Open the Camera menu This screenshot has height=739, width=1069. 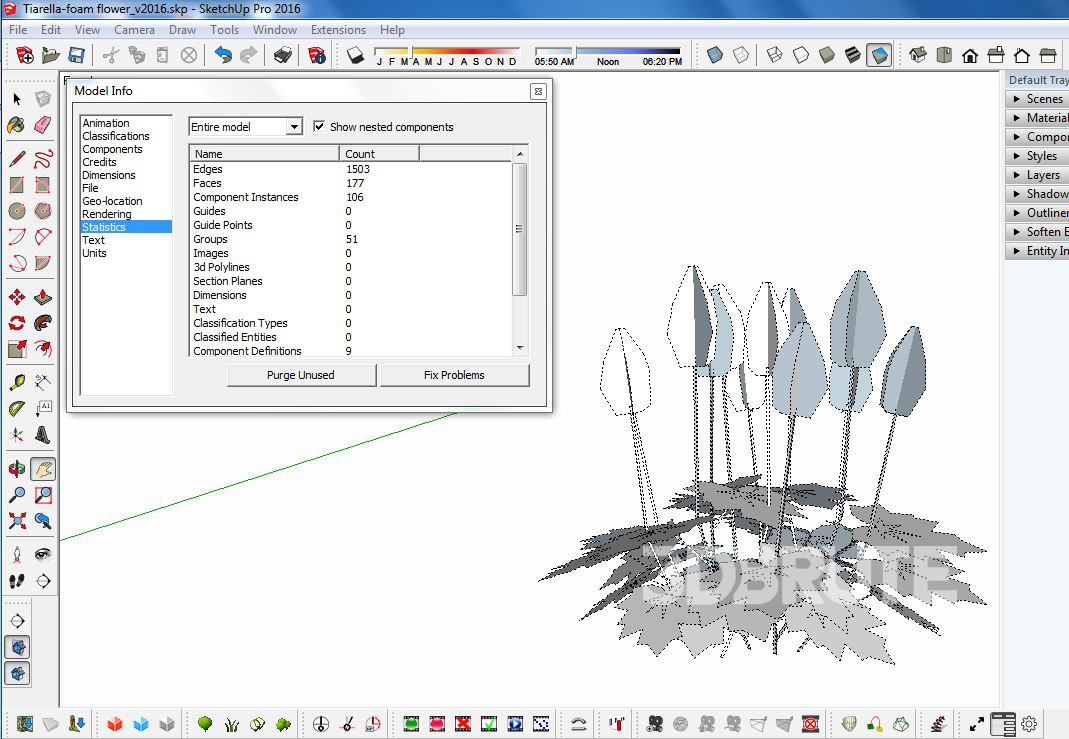[x=134, y=30]
